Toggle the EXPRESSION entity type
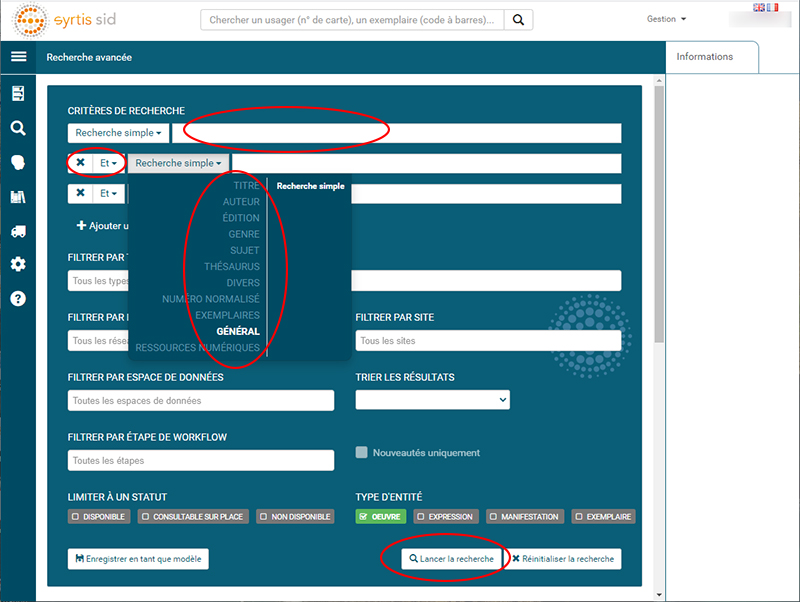This screenshot has width=800, height=602. [446, 516]
